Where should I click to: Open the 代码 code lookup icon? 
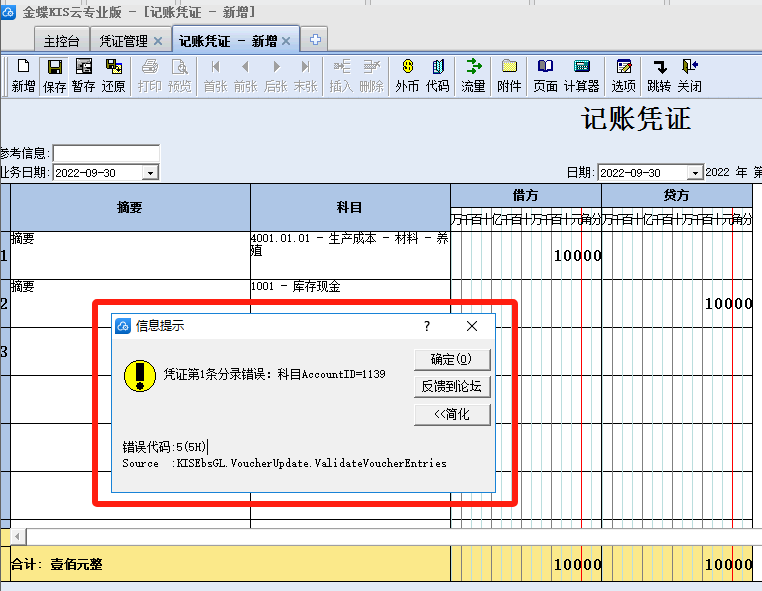pos(438,76)
